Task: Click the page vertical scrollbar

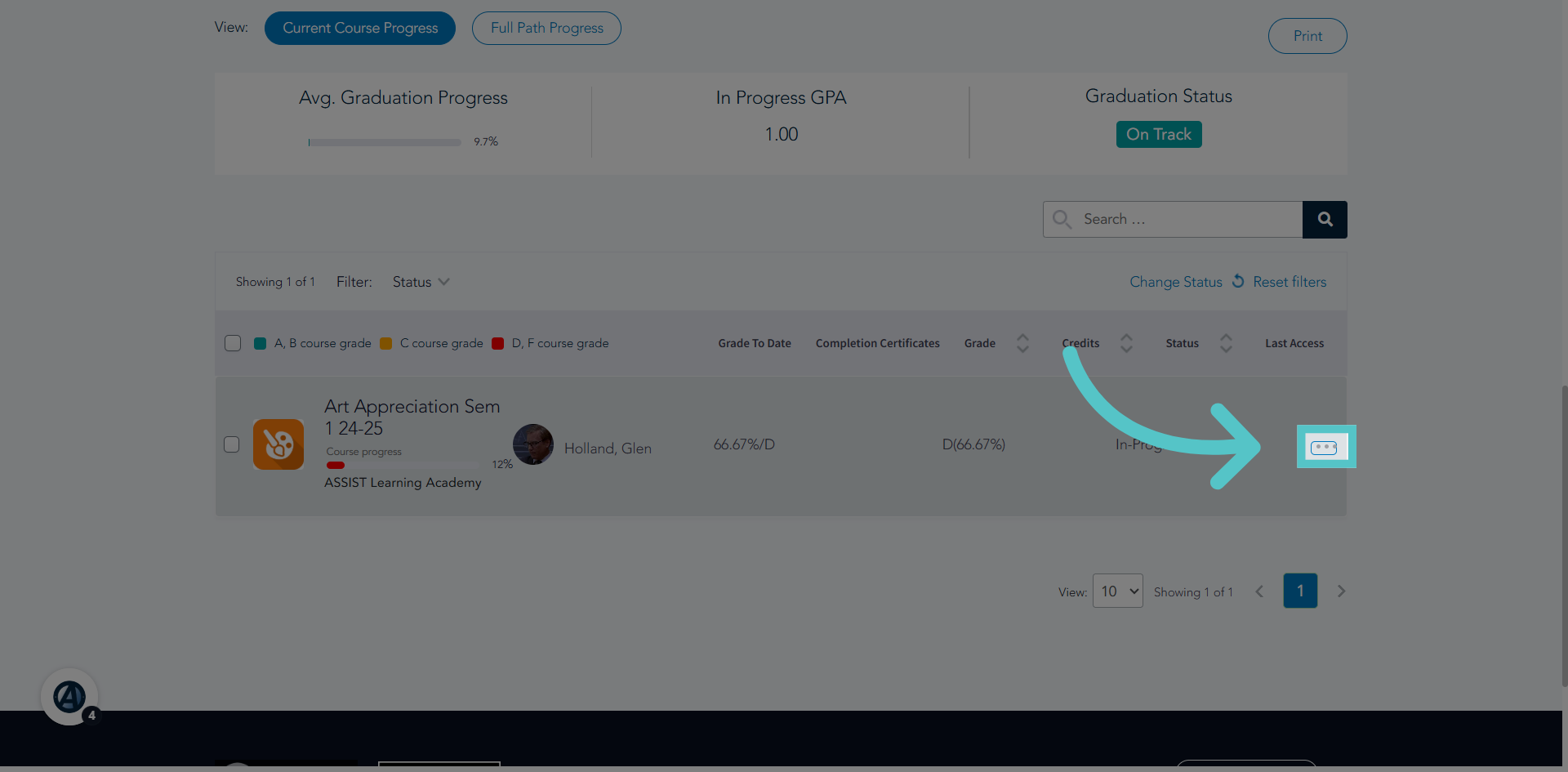Action: tap(1564, 535)
